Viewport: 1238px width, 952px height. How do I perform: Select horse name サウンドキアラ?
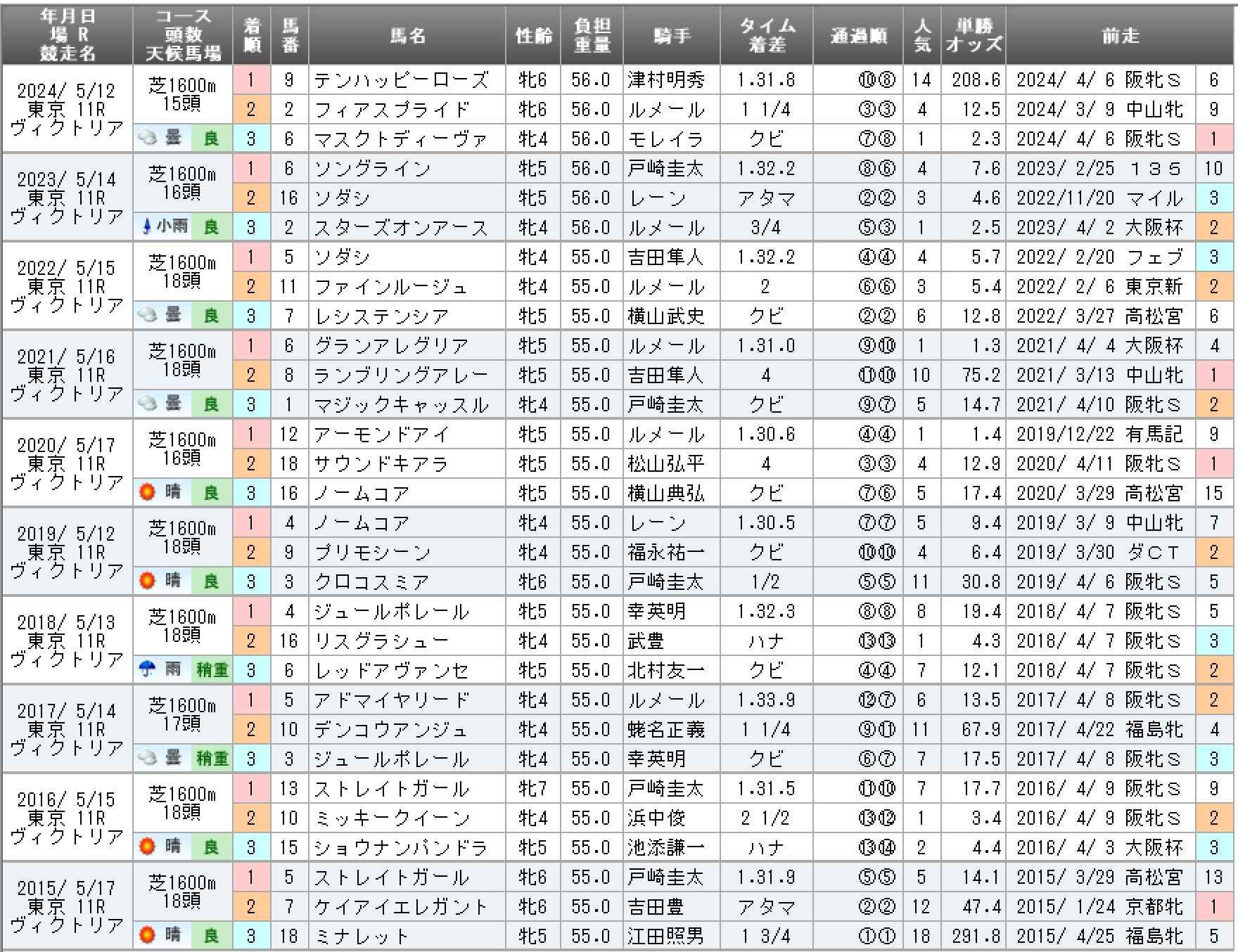(x=381, y=464)
